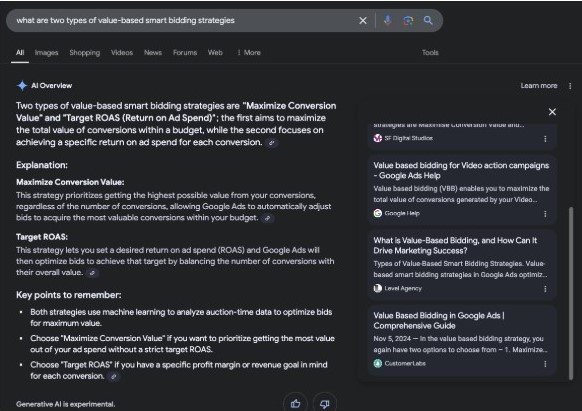The image size is (582, 411).
Task: Click the Maximize Conversion Value: heading
Action: point(70,182)
